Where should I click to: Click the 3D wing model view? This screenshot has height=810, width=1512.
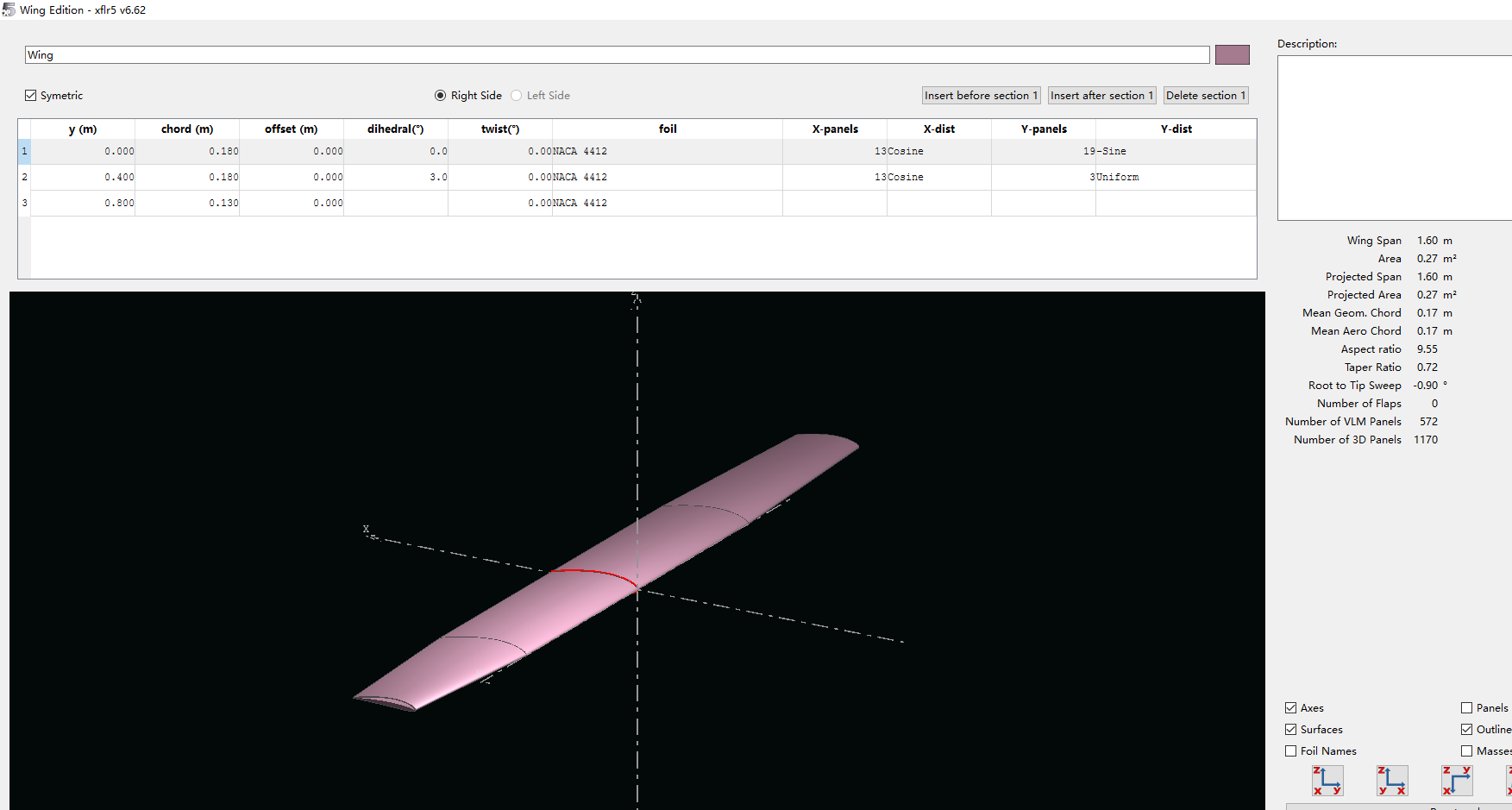[x=637, y=550]
